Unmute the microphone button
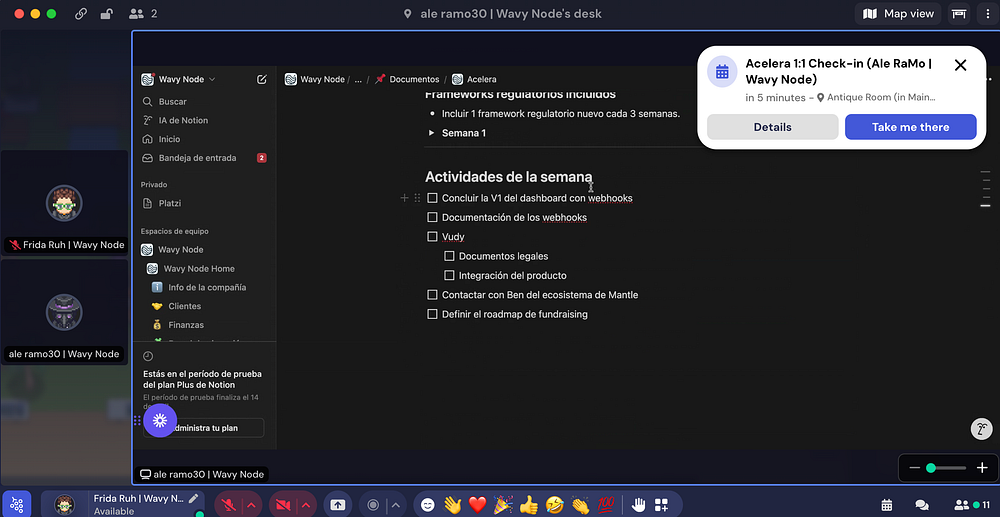The width and height of the screenshot is (1000, 517). (x=229, y=505)
